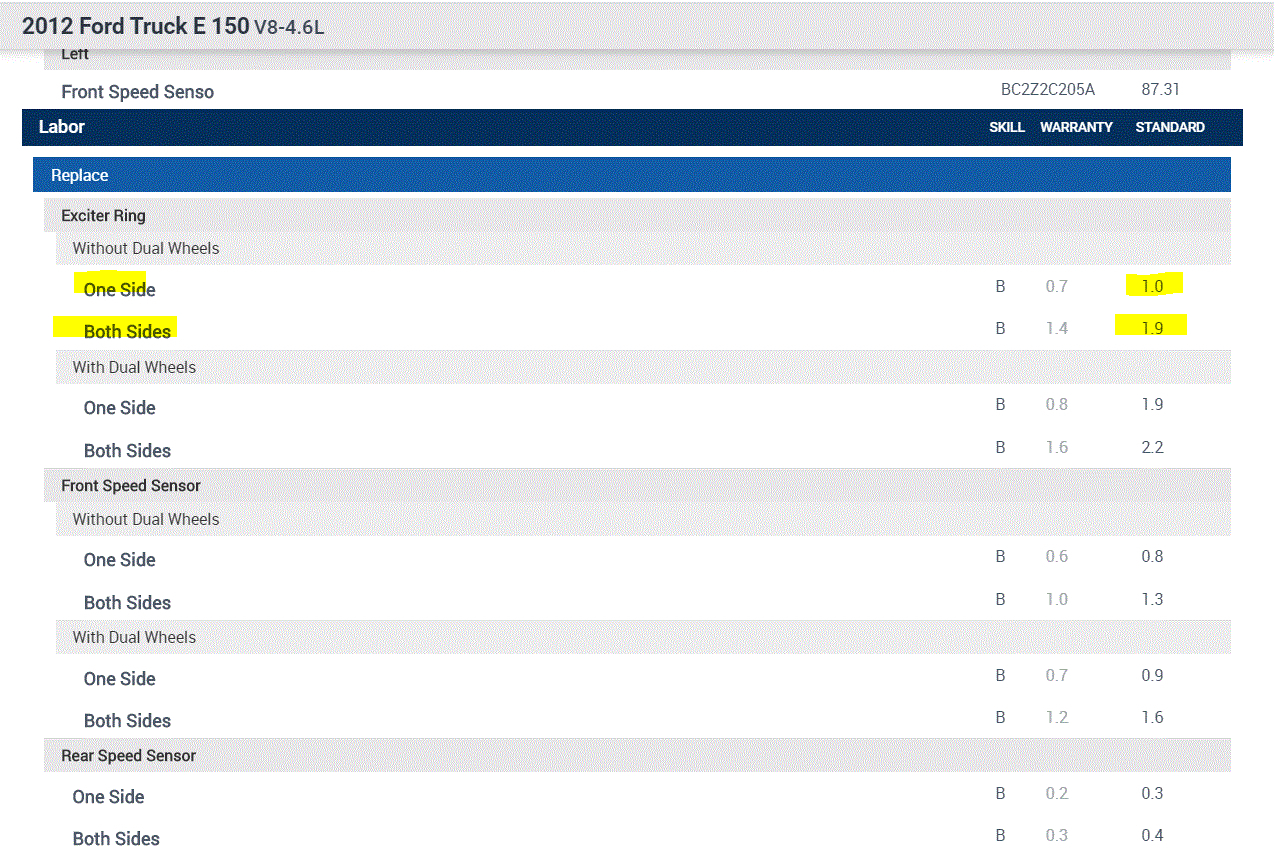Click Both Sides under Exciter Ring With Dual Wheels

[127, 451]
